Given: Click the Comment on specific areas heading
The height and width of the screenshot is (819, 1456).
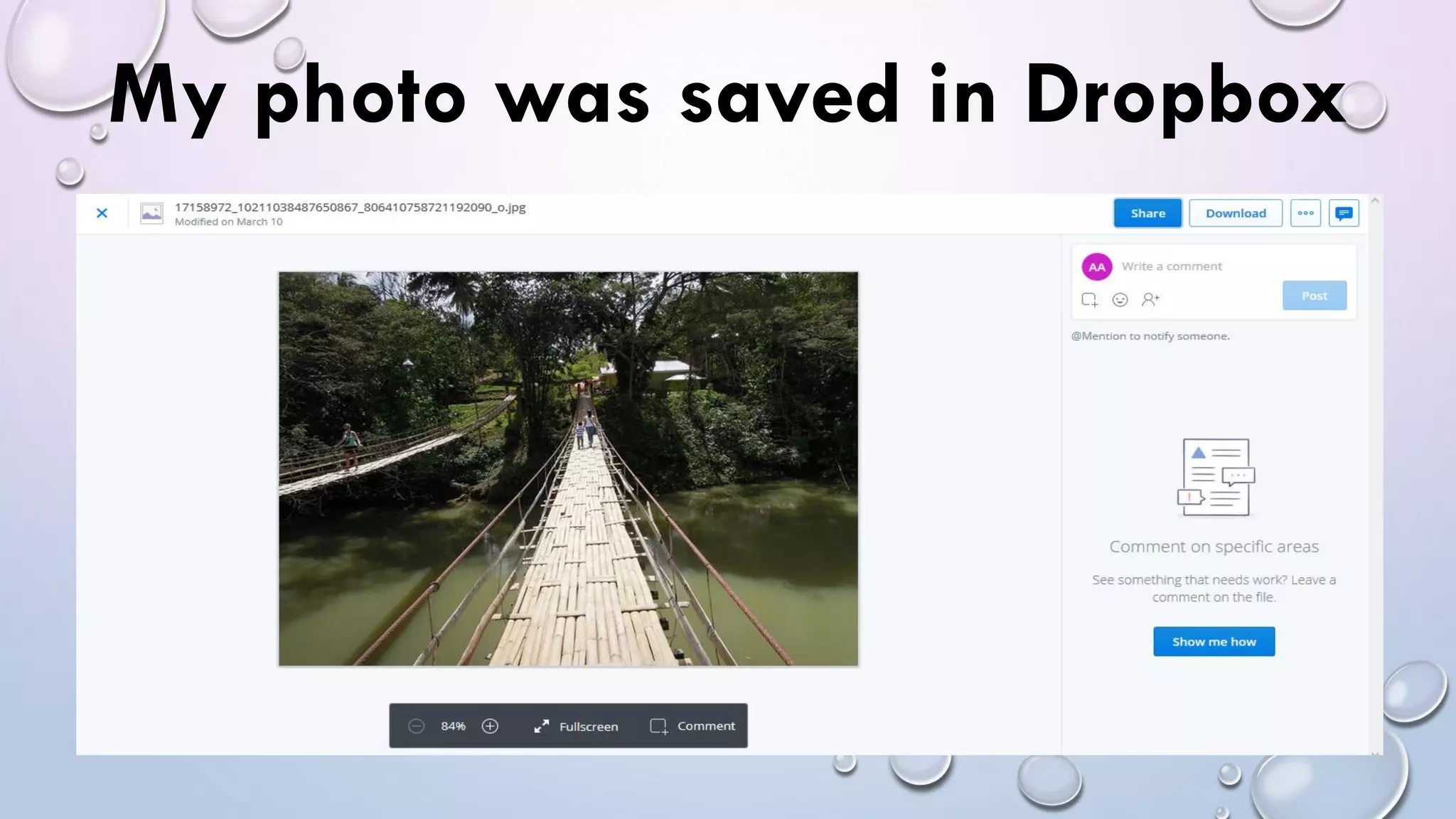Looking at the screenshot, I should pyautogui.click(x=1214, y=547).
